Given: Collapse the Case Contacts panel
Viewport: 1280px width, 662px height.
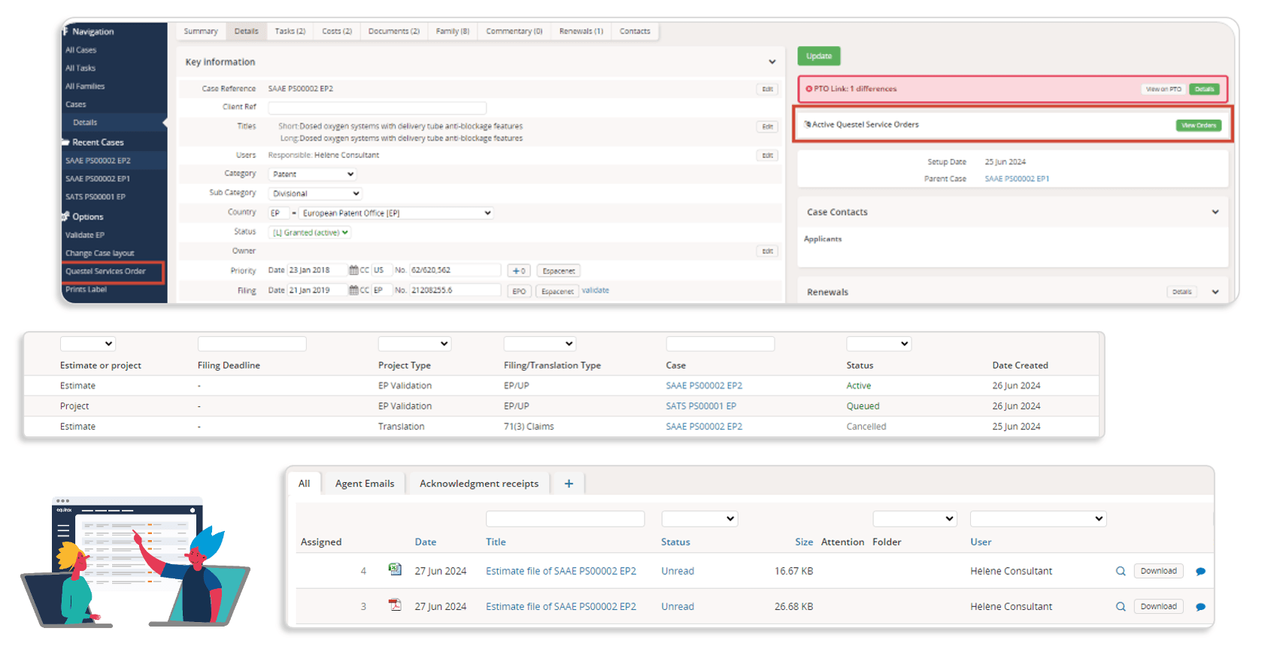Looking at the screenshot, I should 1215,212.
